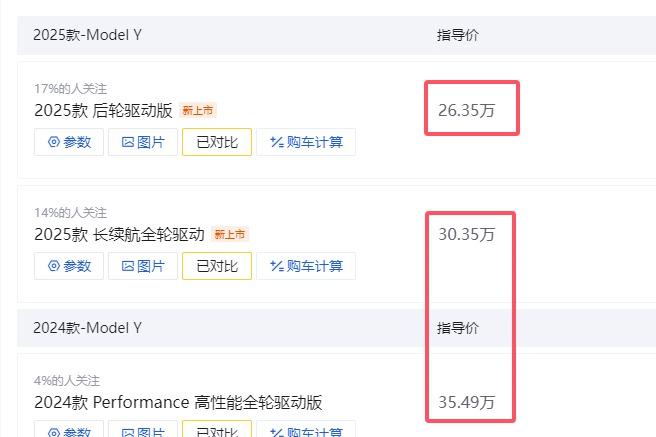Click 指导价 header in the 2025款 section
The width and height of the screenshot is (656, 437).
(458, 35)
